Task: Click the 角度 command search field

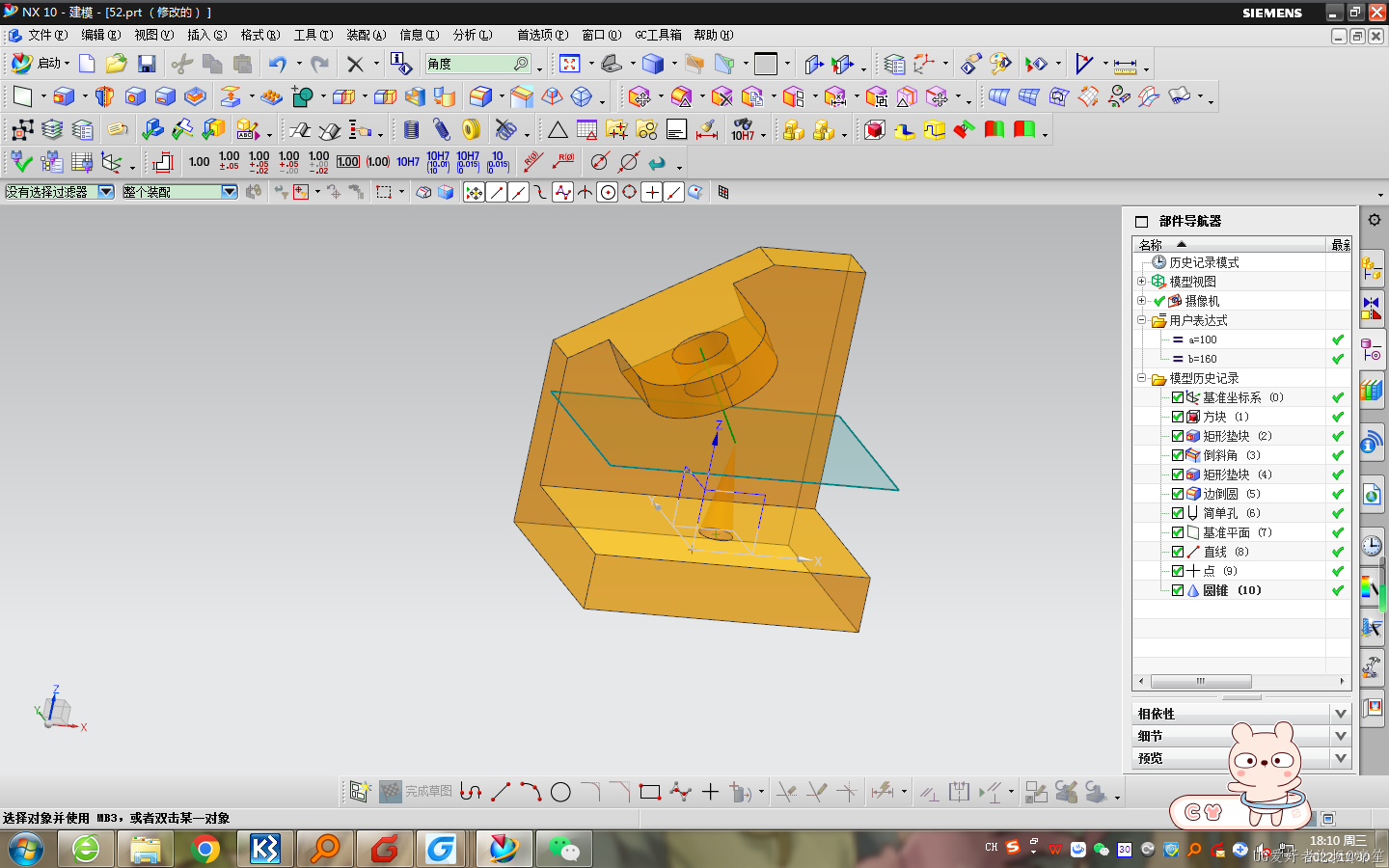Action: pyautogui.click(x=478, y=64)
